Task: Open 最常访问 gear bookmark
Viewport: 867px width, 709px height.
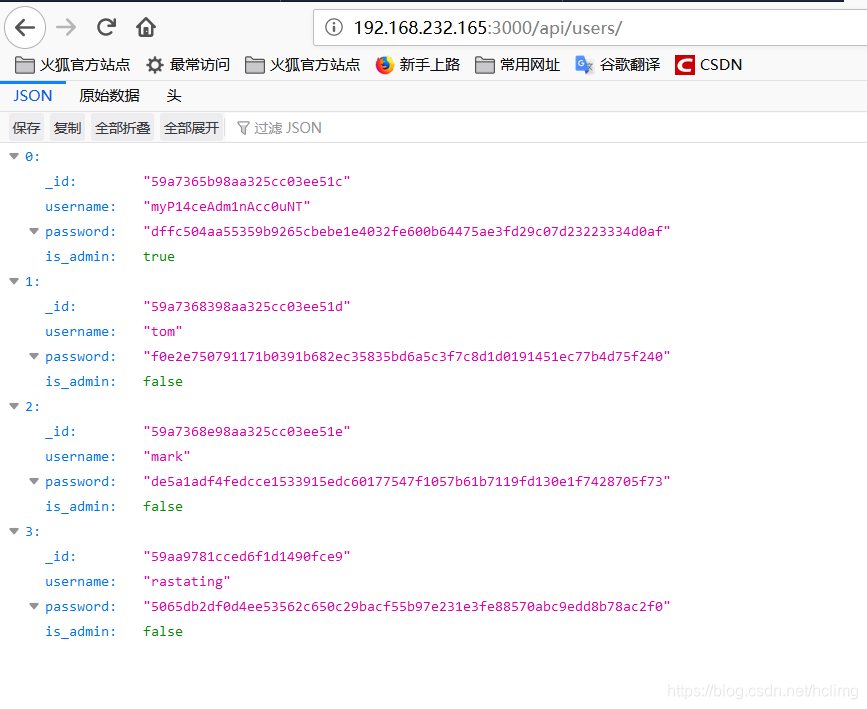Action: coord(188,65)
